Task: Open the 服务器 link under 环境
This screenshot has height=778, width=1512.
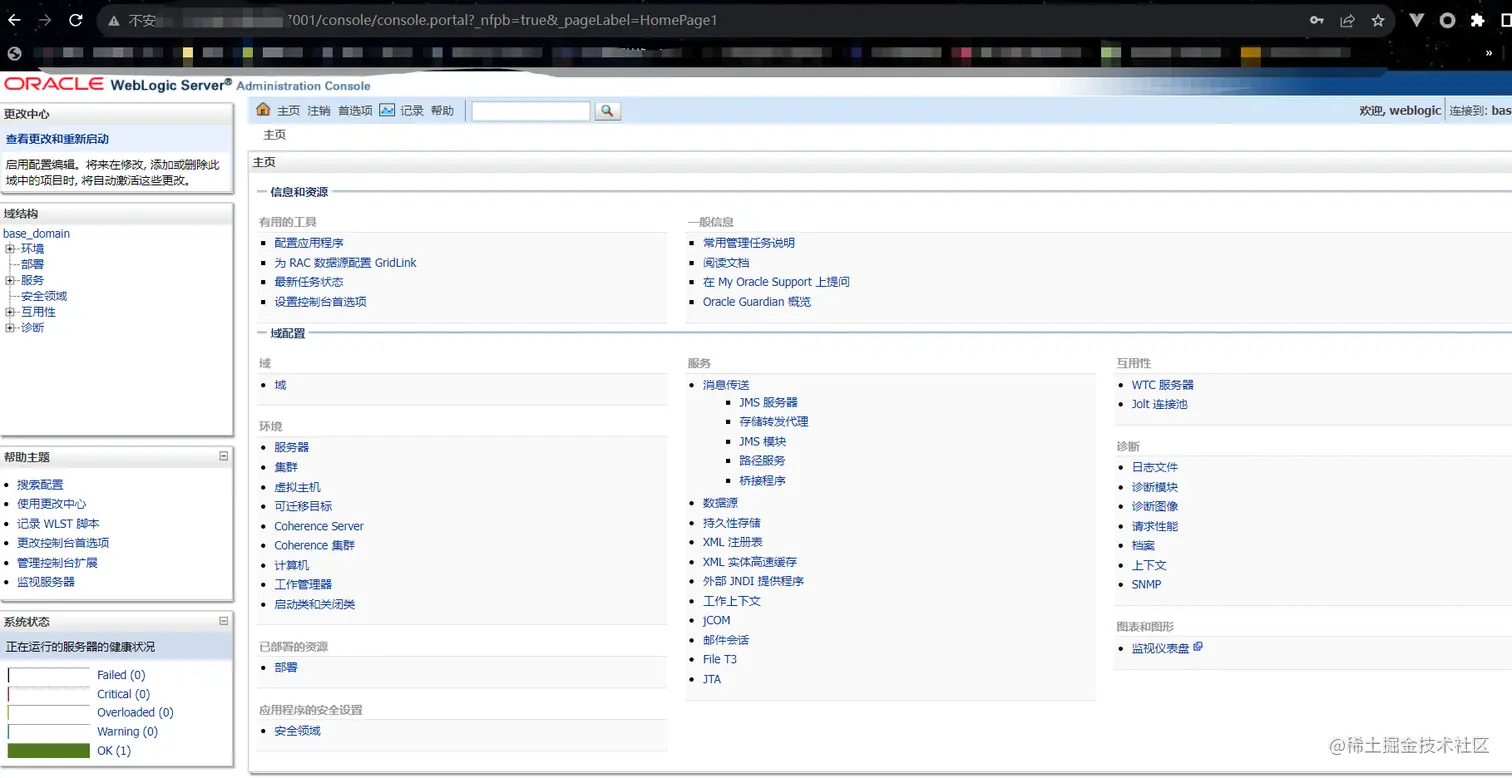Action: click(292, 447)
